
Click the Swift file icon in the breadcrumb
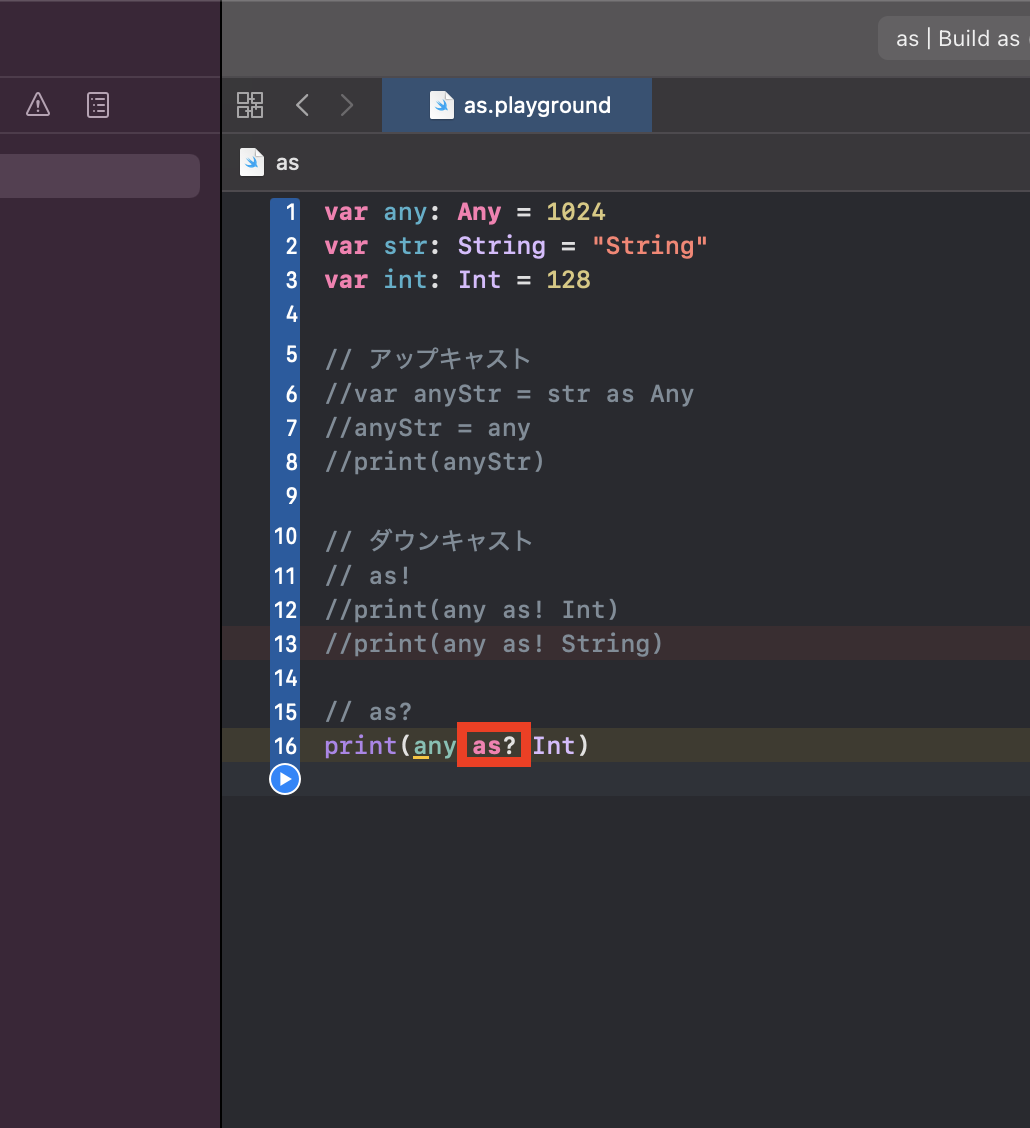click(x=252, y=163)
